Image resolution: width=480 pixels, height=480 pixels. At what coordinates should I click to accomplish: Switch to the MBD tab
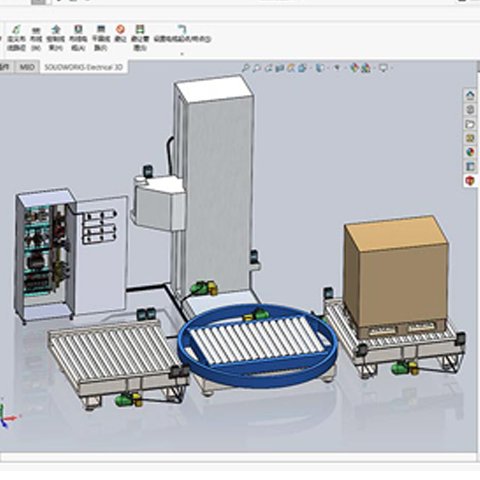click(27, 67)
